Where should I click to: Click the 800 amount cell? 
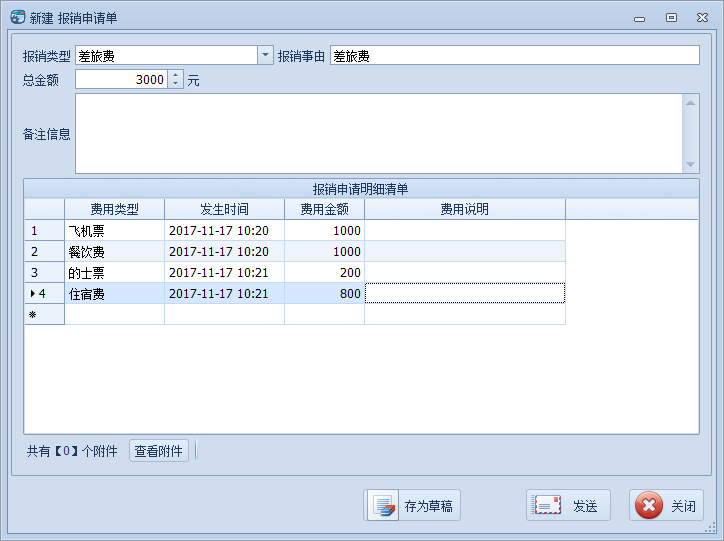click(x=325, y=294)
